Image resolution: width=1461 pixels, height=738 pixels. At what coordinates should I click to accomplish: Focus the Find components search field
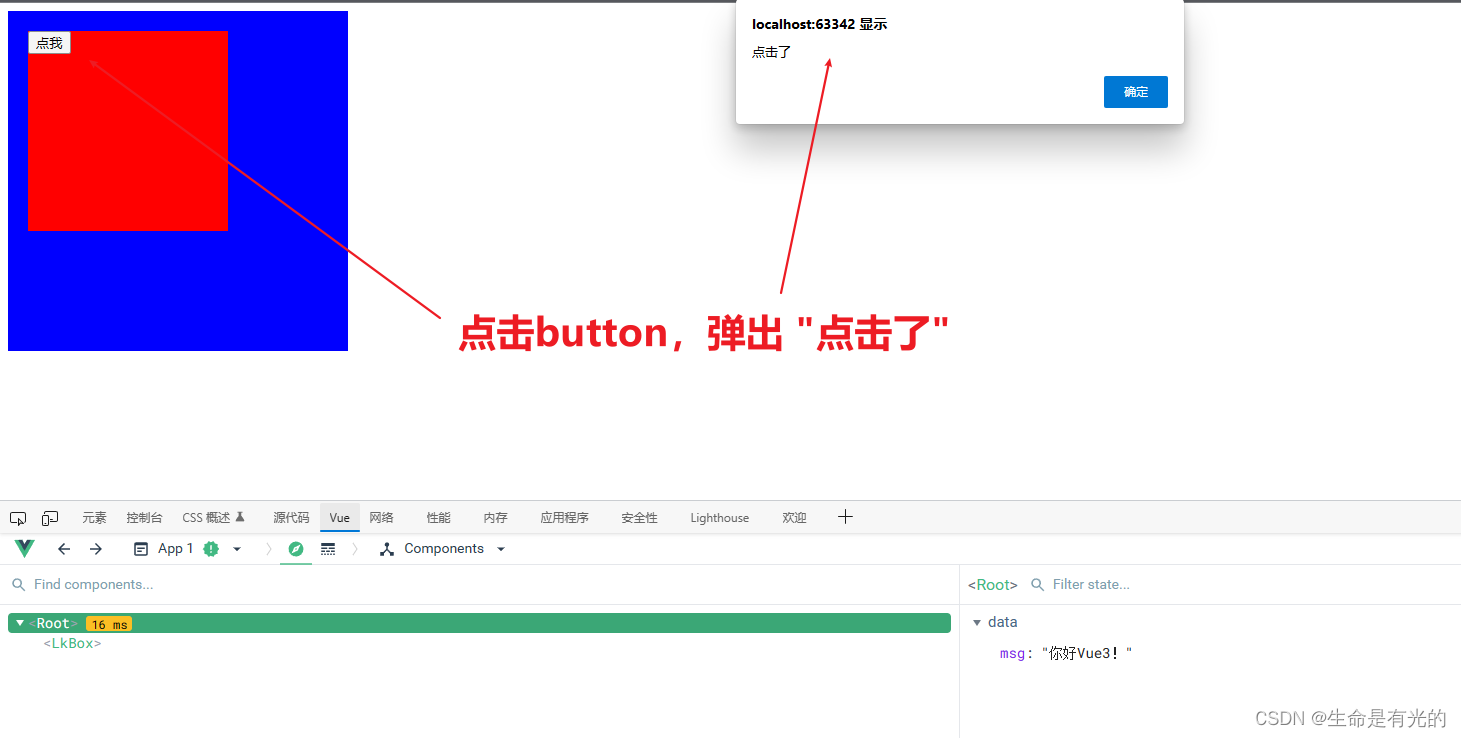point(480,585)
